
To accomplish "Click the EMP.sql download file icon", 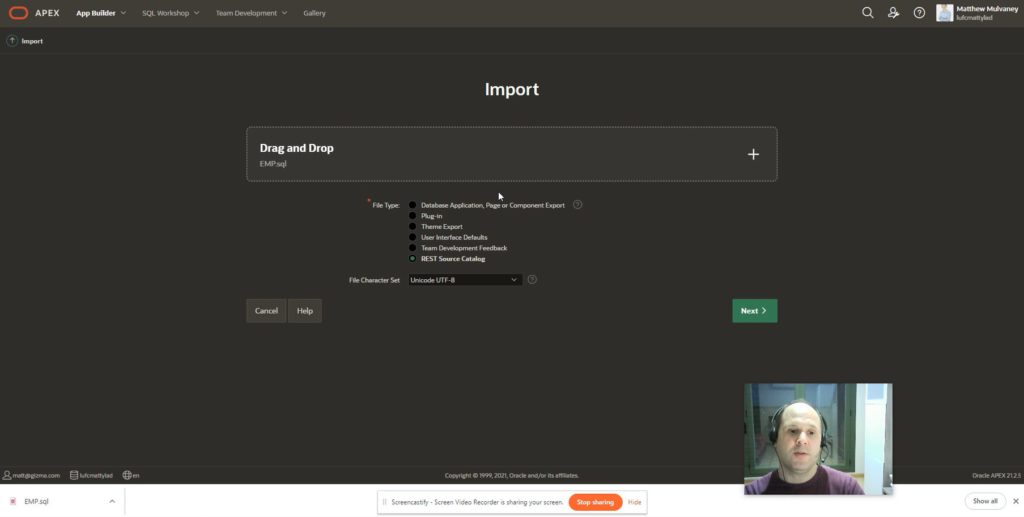I will [x=12, y=501].
